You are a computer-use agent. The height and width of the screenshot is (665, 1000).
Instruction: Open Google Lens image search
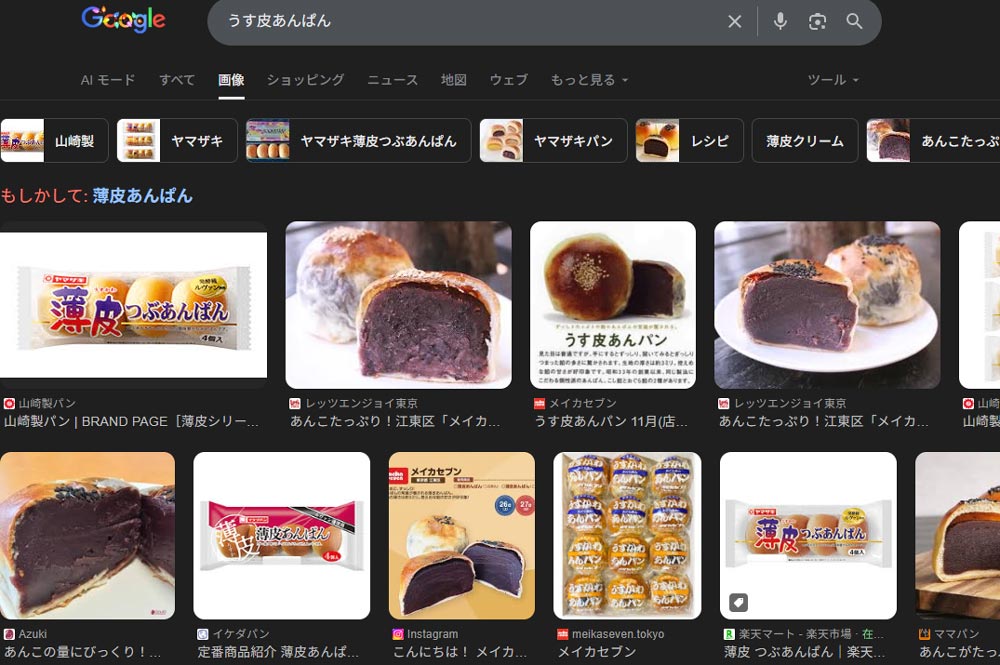click(819, 21)
